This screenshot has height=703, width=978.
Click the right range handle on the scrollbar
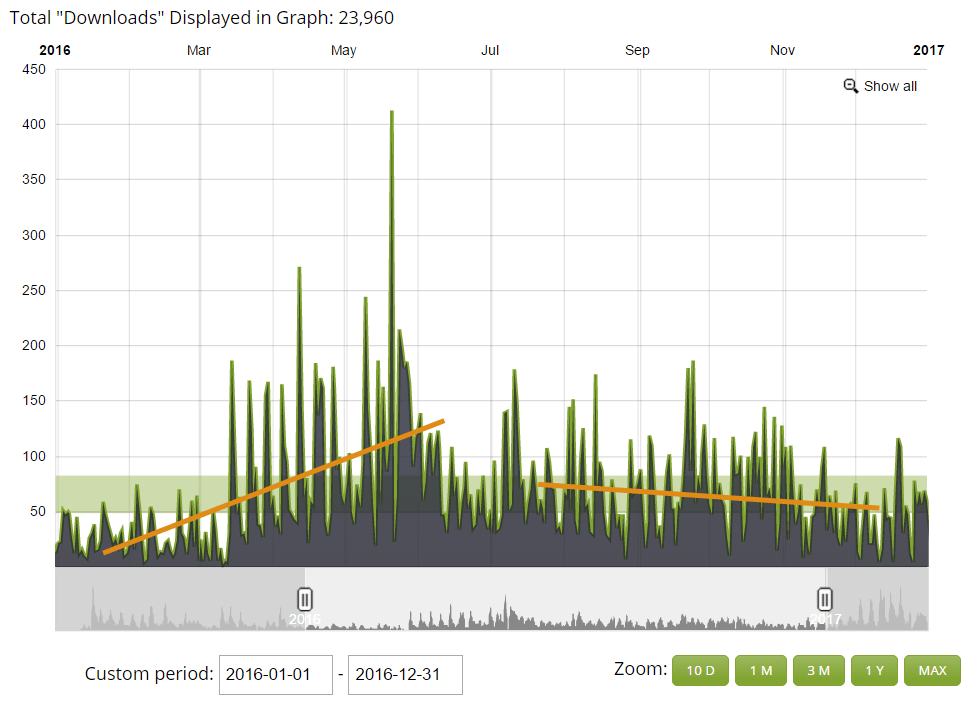click(x=825, y=599)
